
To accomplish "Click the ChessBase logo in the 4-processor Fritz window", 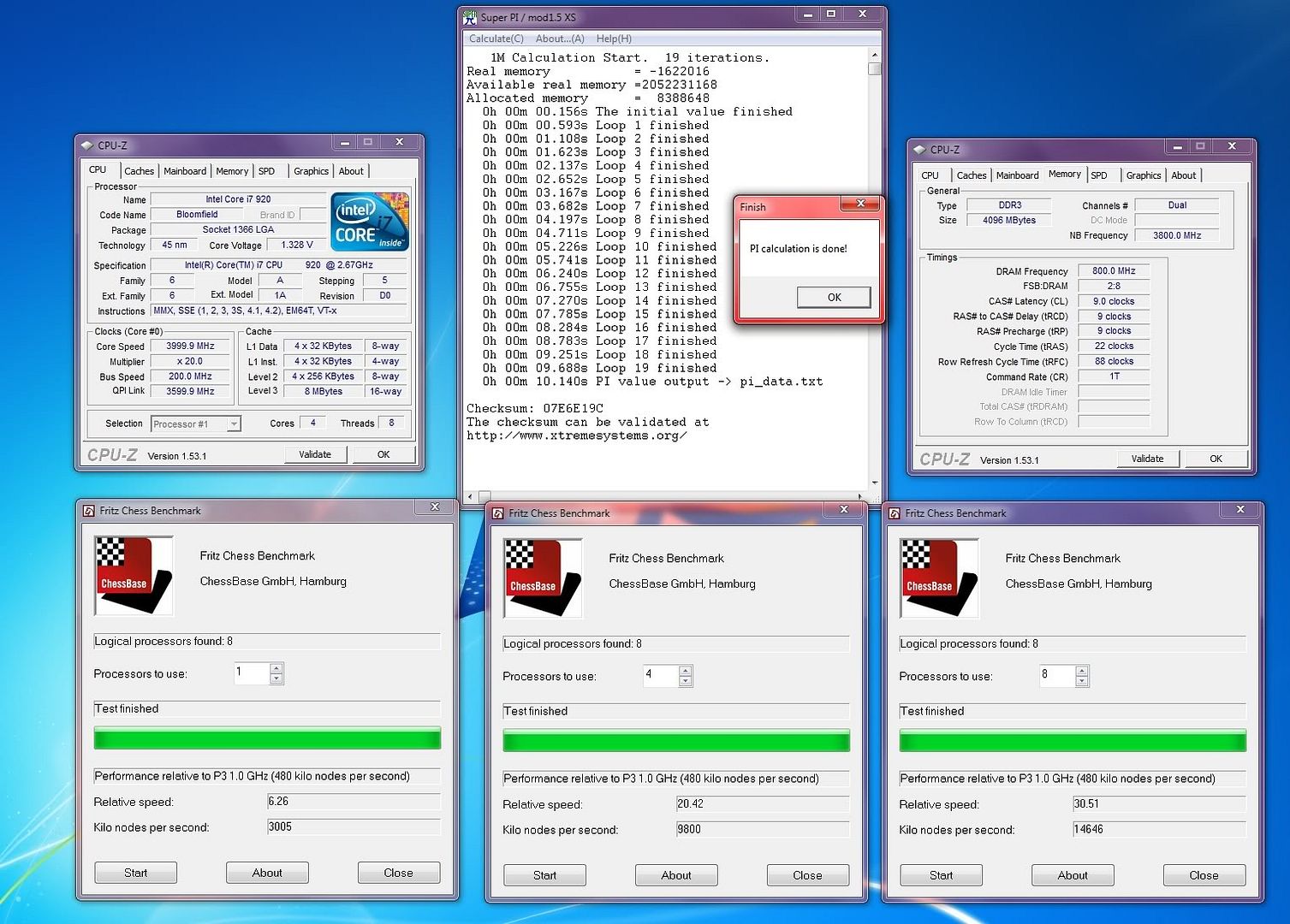I will (543, 578).
